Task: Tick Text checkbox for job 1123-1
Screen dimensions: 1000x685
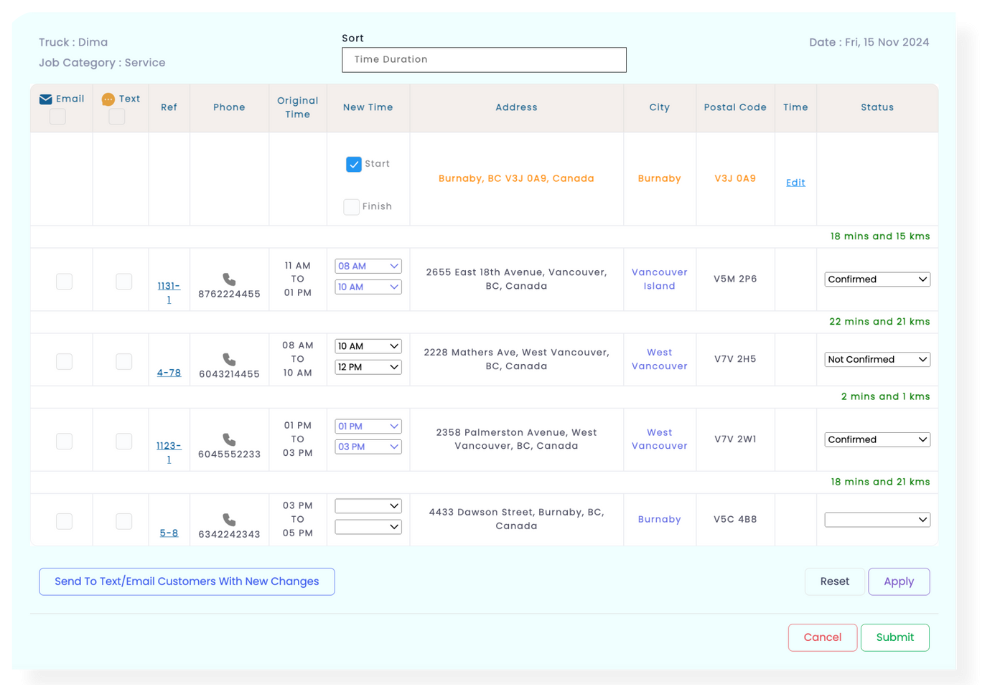Action: pos(124,441)
